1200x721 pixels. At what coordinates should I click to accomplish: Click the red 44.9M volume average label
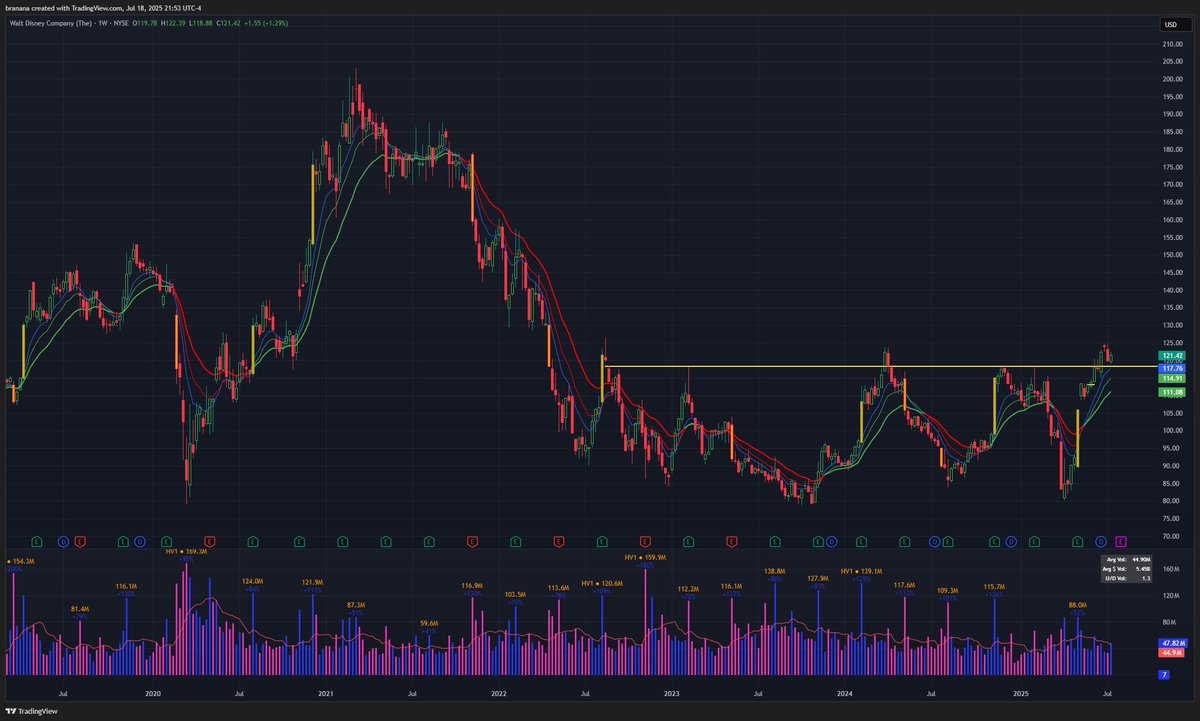pyautogui.click(x=1171, y=652)
